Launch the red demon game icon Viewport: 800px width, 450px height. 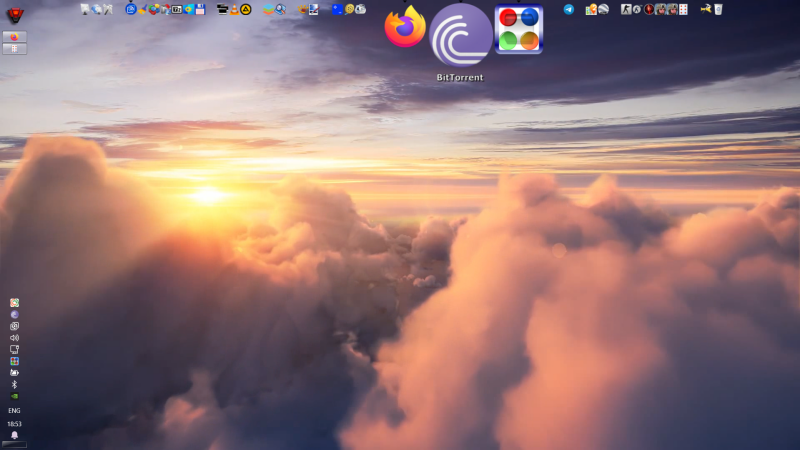[649, 9]
